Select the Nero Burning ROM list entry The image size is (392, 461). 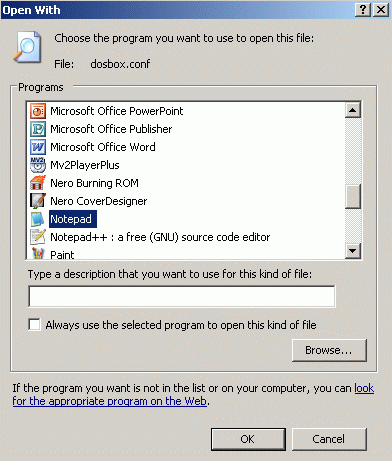[94, 183]
